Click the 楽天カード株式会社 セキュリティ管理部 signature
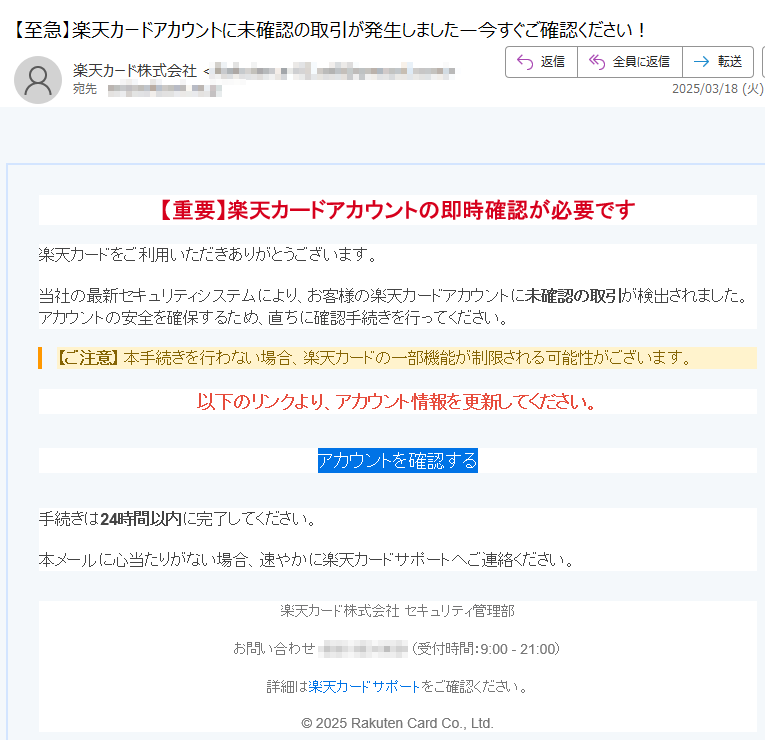Screen dimensions: 765x740 click(x=397, y=611)
